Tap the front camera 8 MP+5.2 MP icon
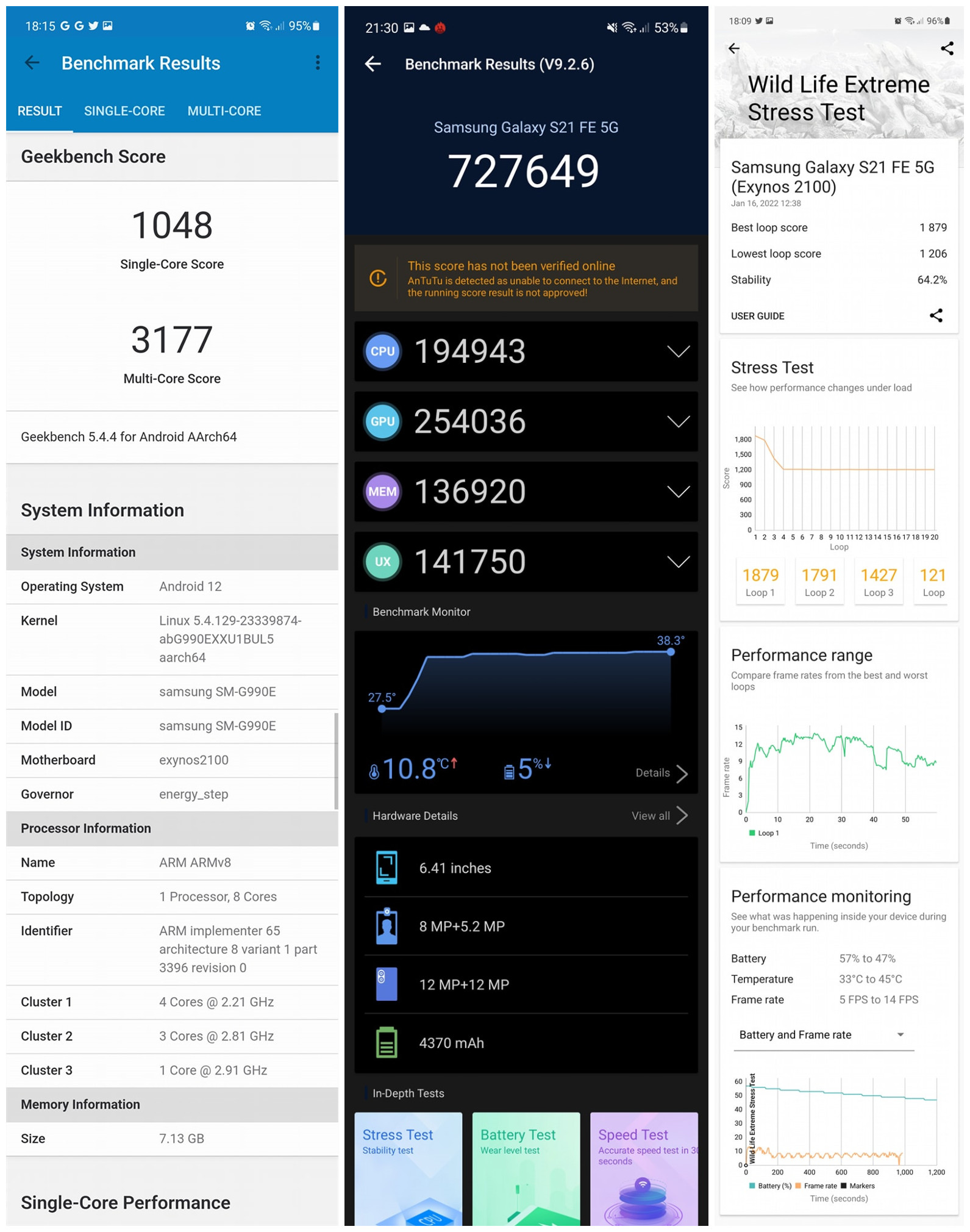970x1232 pixels. [x=387, y=926]
